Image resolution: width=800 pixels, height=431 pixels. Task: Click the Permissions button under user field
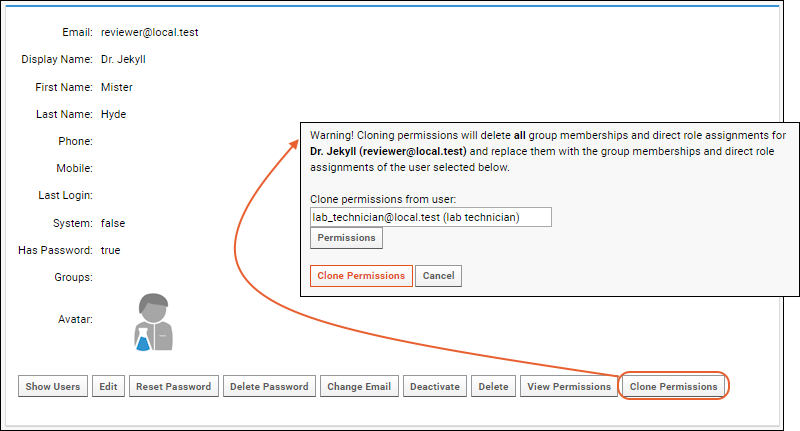click(x=346, y=238)
